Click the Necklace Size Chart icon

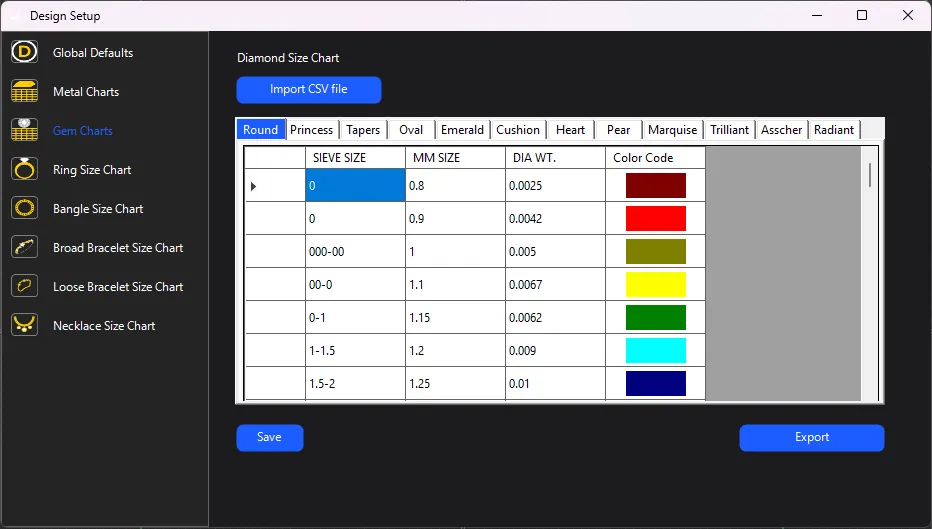click(x=25, y=325)
